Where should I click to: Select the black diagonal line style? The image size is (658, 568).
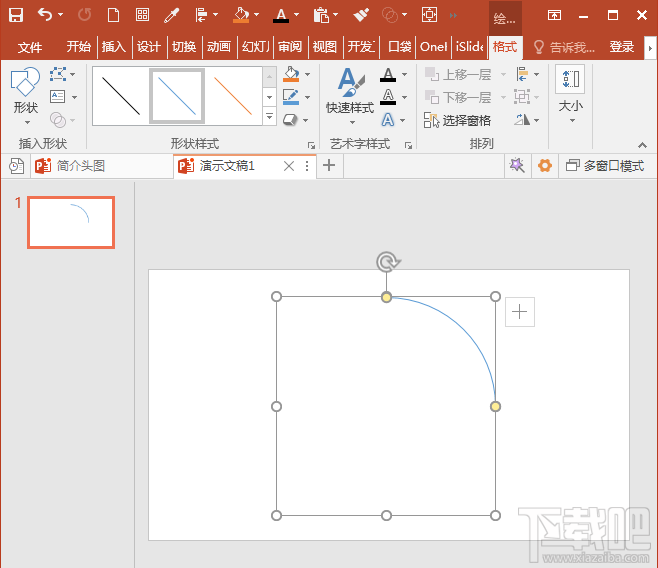coord(121,96)
